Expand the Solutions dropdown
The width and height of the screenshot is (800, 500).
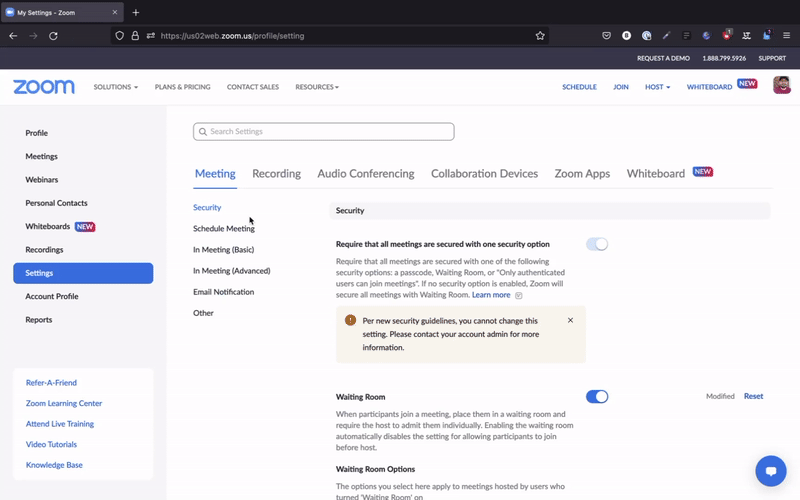coord(116,87)
